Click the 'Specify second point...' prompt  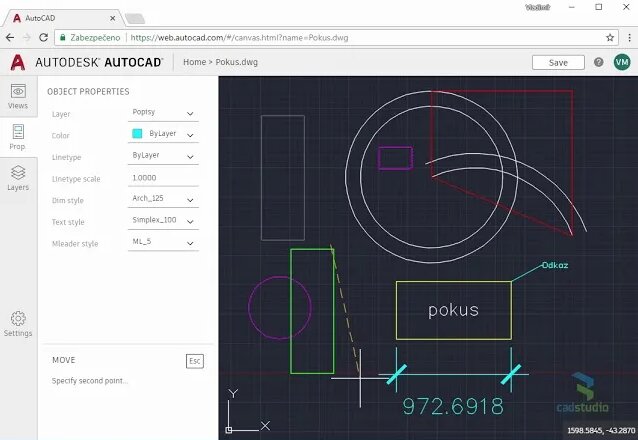[90, 381]
